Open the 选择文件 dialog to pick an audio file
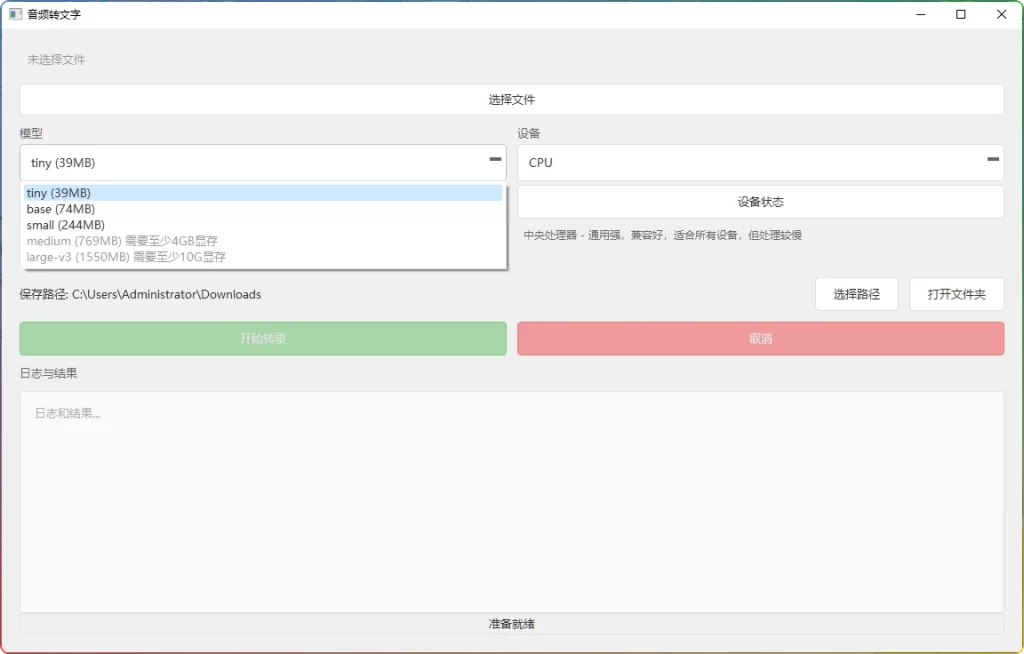This screenshot has width=1024, height=654. tap(511, 99)
